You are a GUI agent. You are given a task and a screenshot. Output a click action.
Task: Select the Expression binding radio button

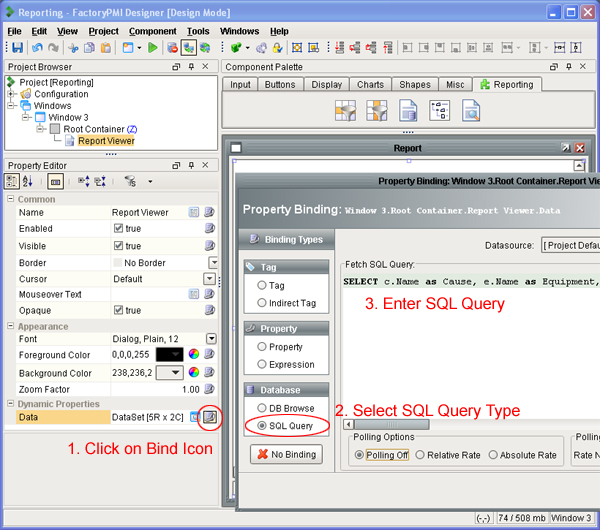click(x=262, y=364)
